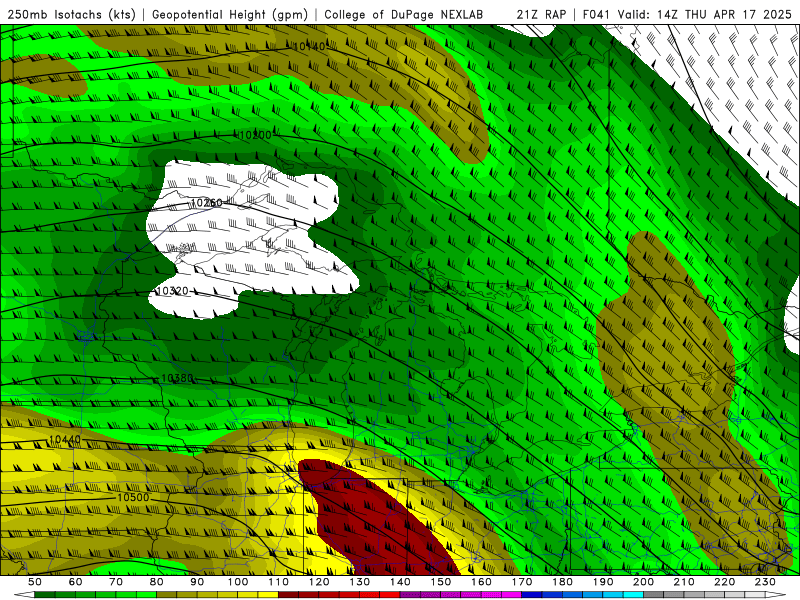800x600 pixels.
Task: Click the 210 value on the color scale
Action: pyautogui.click(x=685, y=582)
